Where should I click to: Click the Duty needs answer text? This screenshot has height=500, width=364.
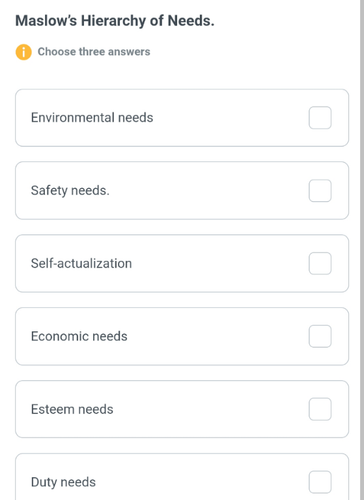[63, 482]
